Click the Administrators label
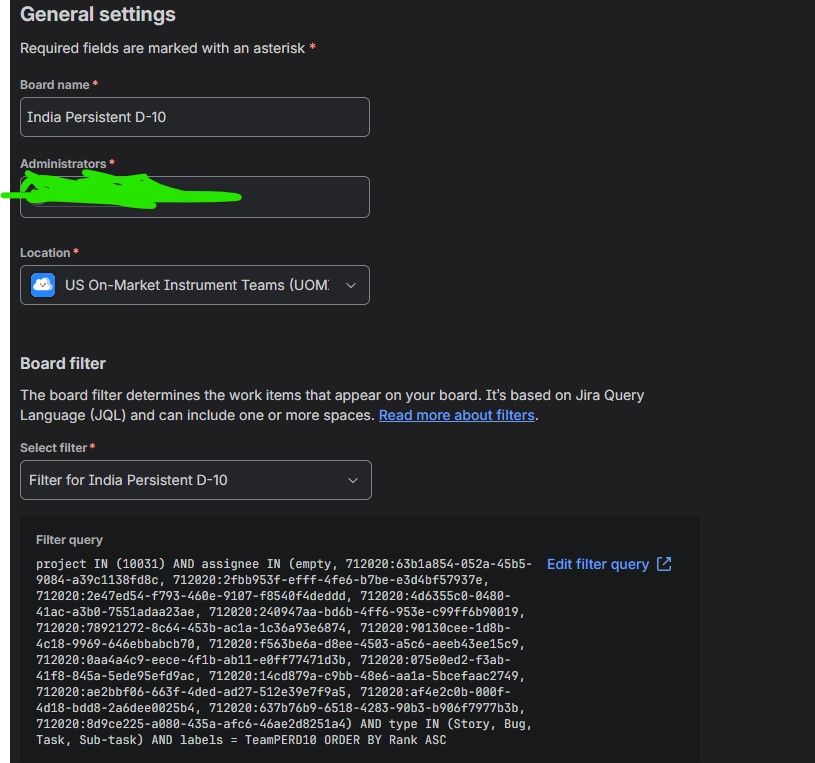Image resolution: width=815 pixels, height=763 pixels. pos(63,164)
